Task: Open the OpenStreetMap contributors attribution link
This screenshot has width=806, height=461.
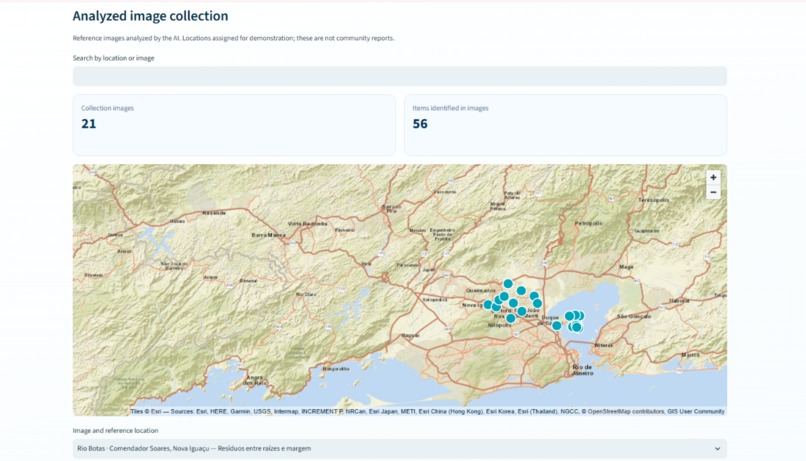Action: [624, 411]
